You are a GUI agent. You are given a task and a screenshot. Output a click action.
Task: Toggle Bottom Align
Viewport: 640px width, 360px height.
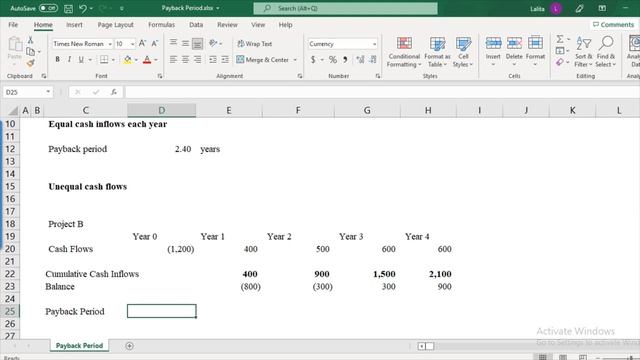pyautogui.click(x=198, y=43)
